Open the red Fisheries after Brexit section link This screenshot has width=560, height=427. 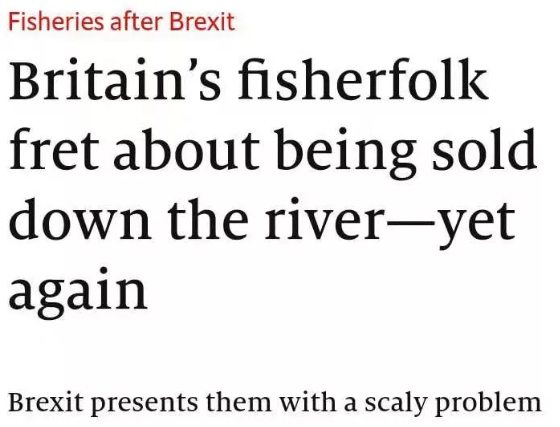coord(121,21)
